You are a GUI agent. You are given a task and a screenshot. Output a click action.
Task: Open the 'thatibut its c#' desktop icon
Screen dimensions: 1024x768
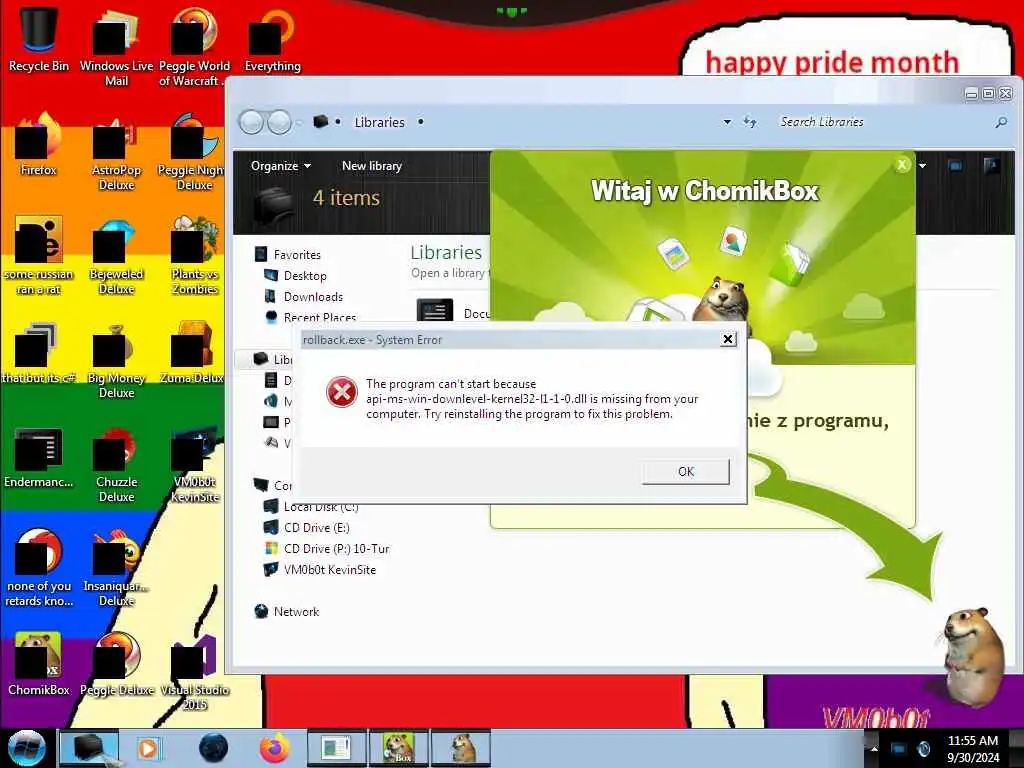point(39,353)
